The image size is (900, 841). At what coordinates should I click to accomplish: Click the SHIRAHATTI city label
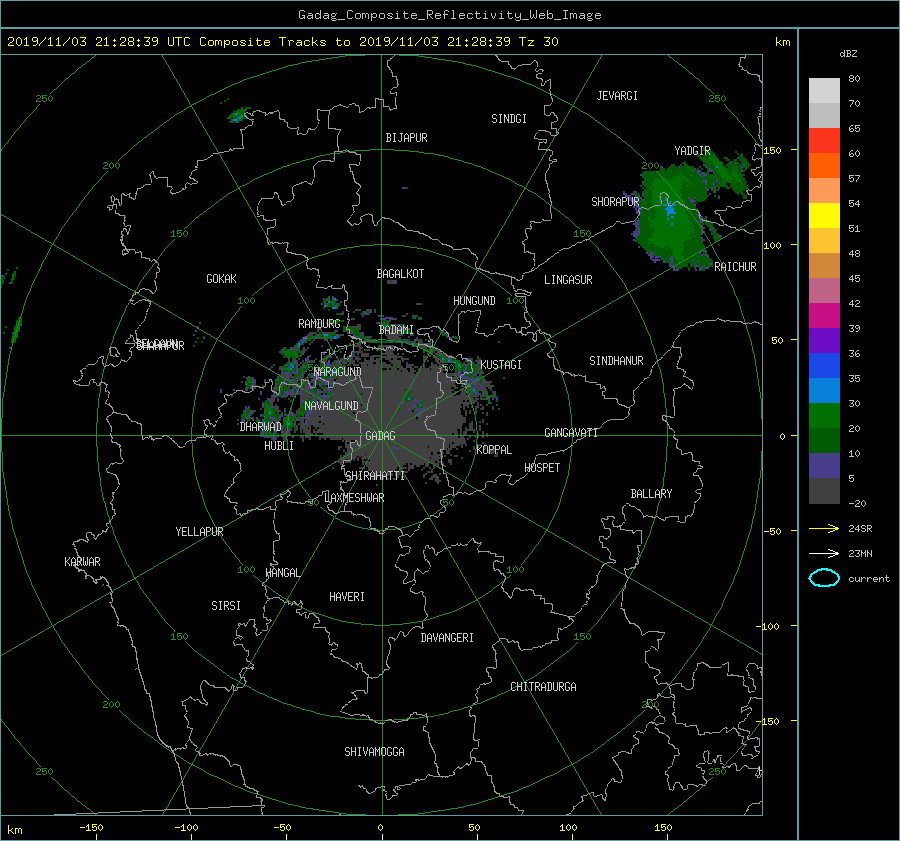coord(375,476)
